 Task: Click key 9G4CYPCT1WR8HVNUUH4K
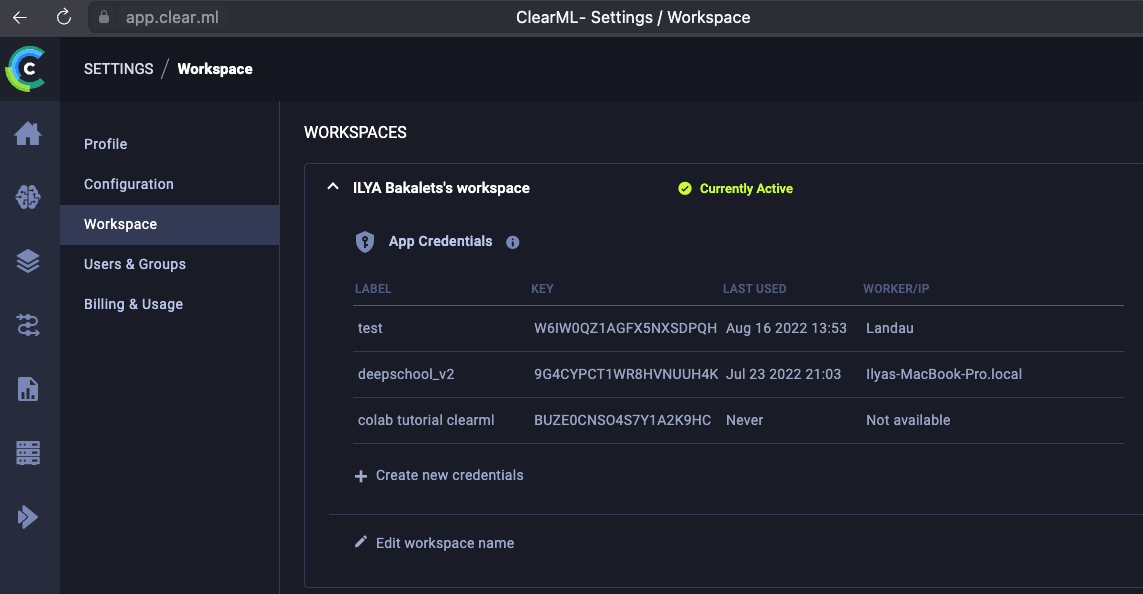pos(626,374)
